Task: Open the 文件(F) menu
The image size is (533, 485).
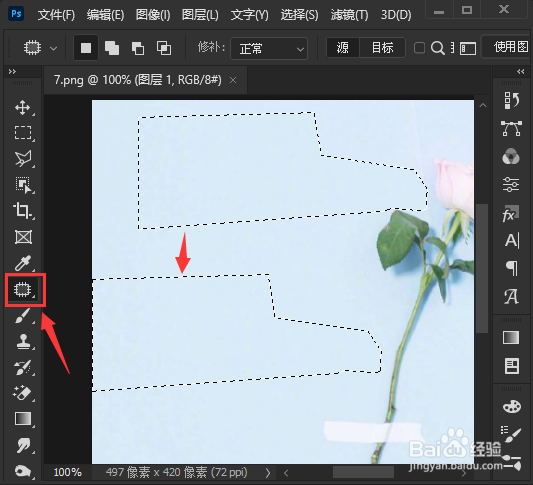Action: coord(56,15)
